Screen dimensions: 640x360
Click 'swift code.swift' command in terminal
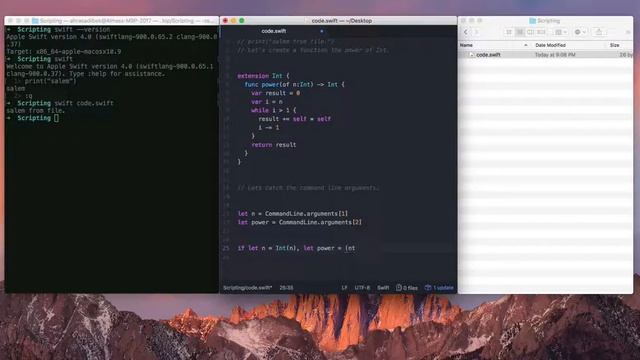pyautogui.click(x=84, y=103)
